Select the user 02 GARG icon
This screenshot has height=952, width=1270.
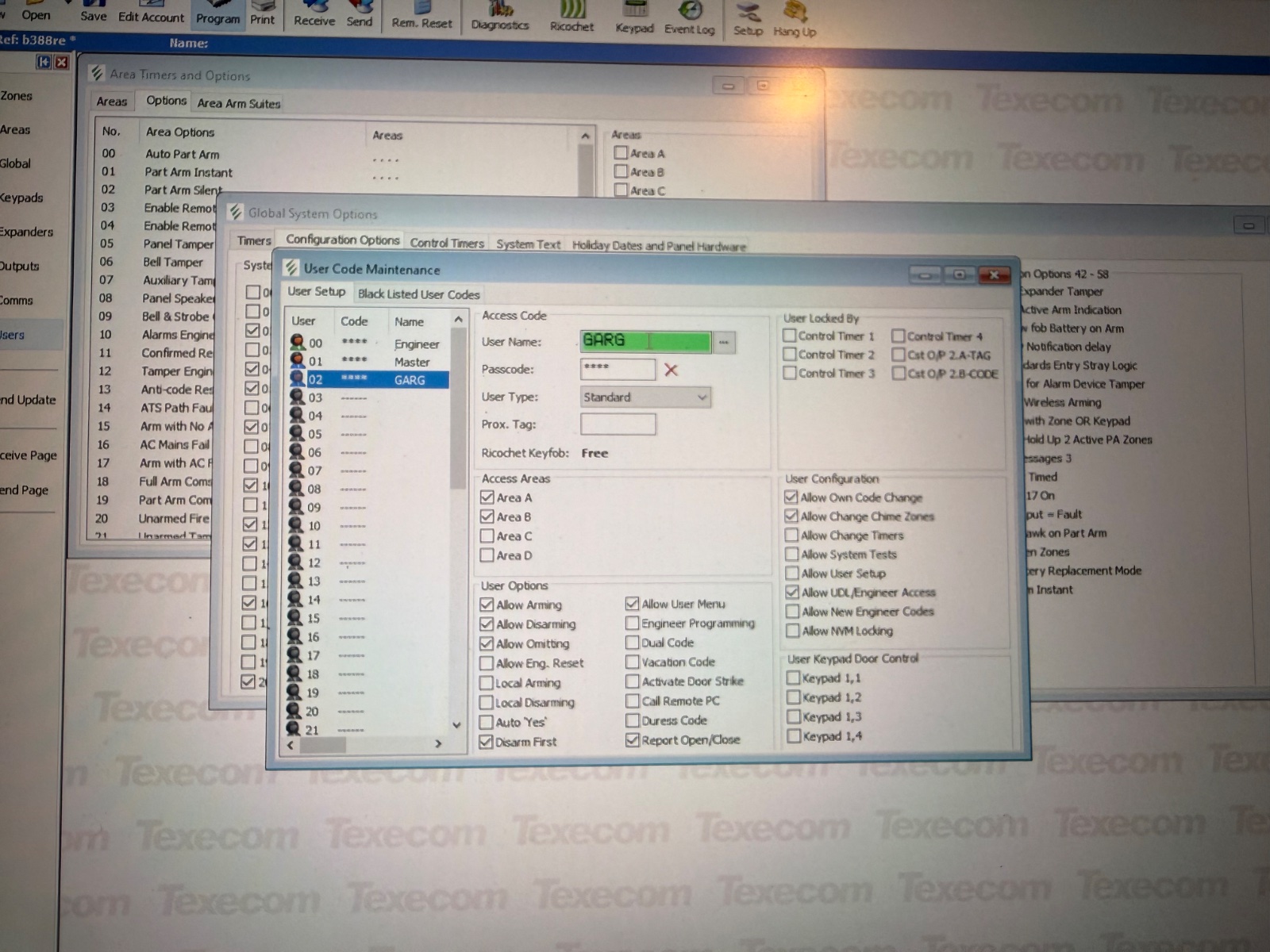(298, 379)
